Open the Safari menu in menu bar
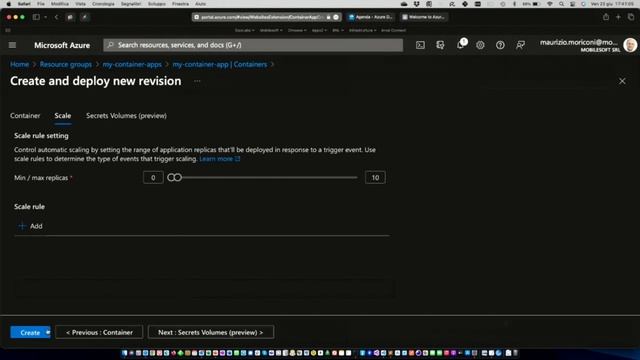The width and height of the screenshot is (640, 360). 24,4
